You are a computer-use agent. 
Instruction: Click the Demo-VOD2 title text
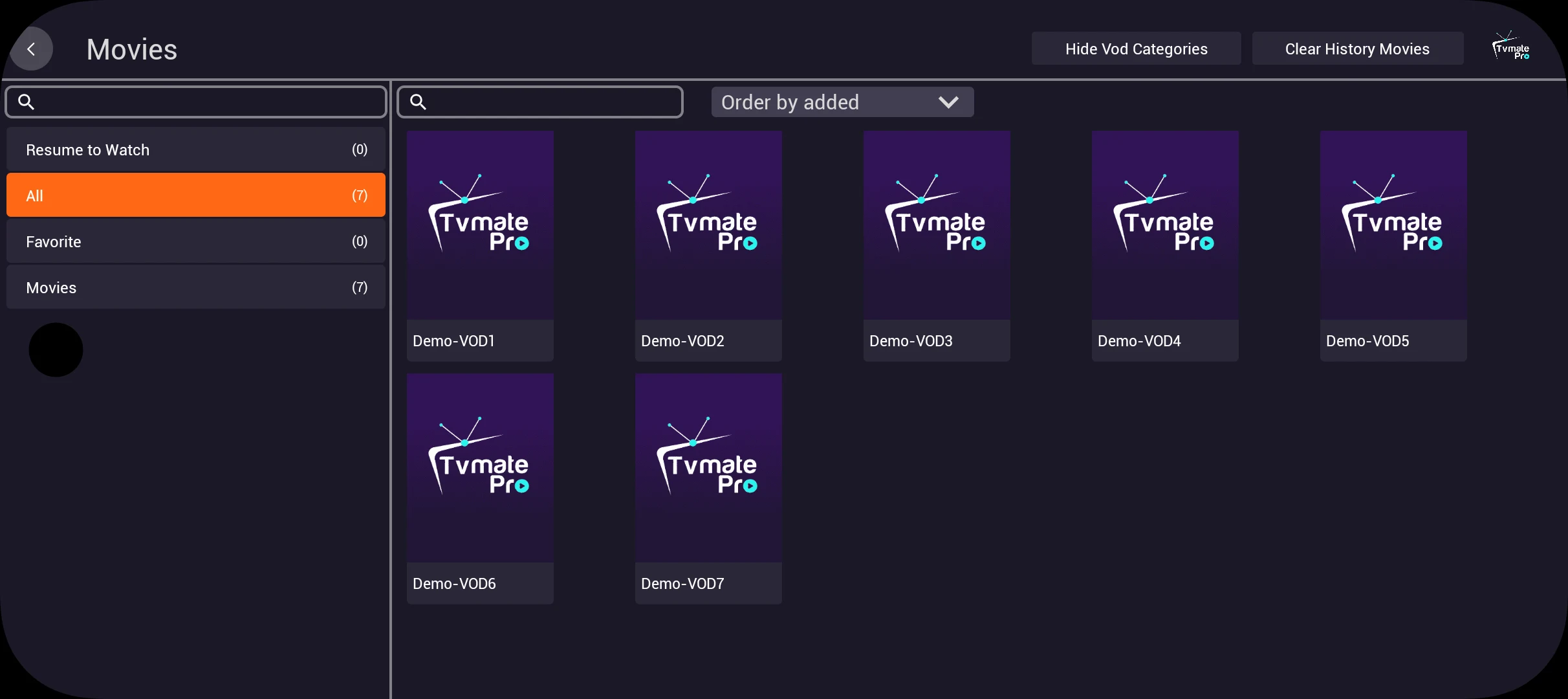click(682, 341)
